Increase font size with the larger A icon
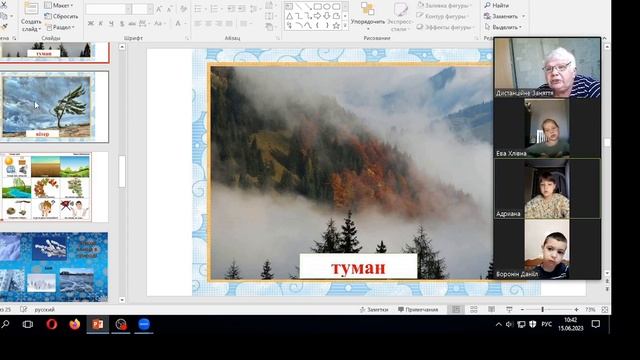Screen dimensions: 640x360 coord(159,9)
